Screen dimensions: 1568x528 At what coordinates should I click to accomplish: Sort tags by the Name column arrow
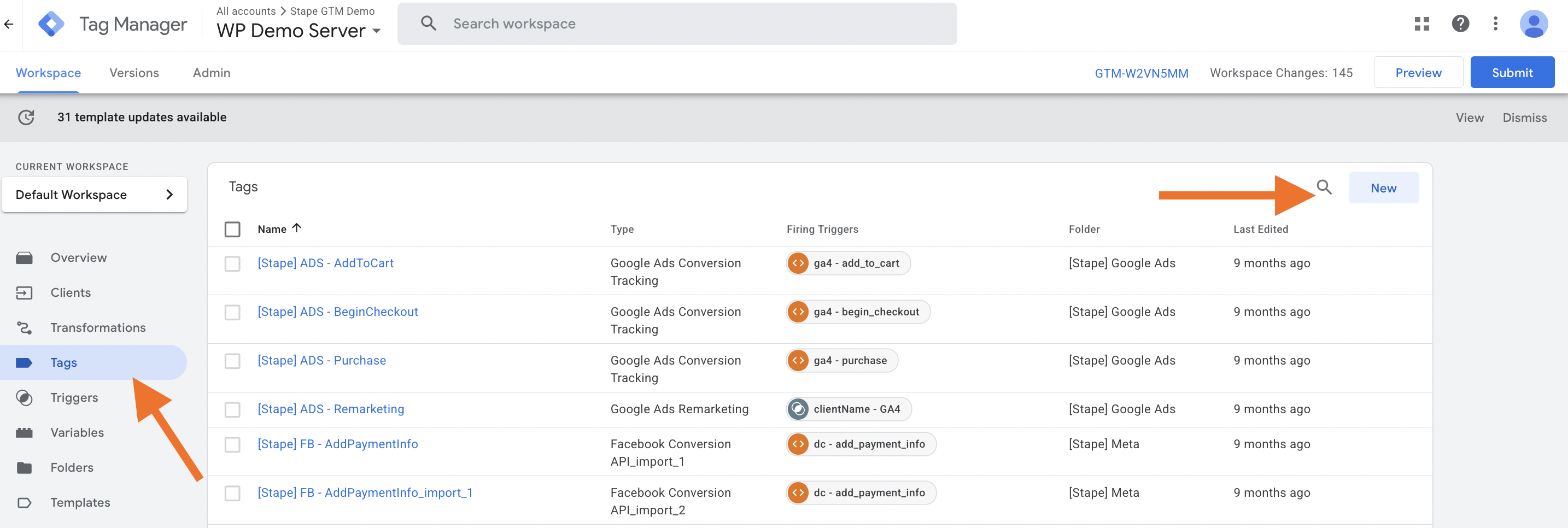click(296, 228)
